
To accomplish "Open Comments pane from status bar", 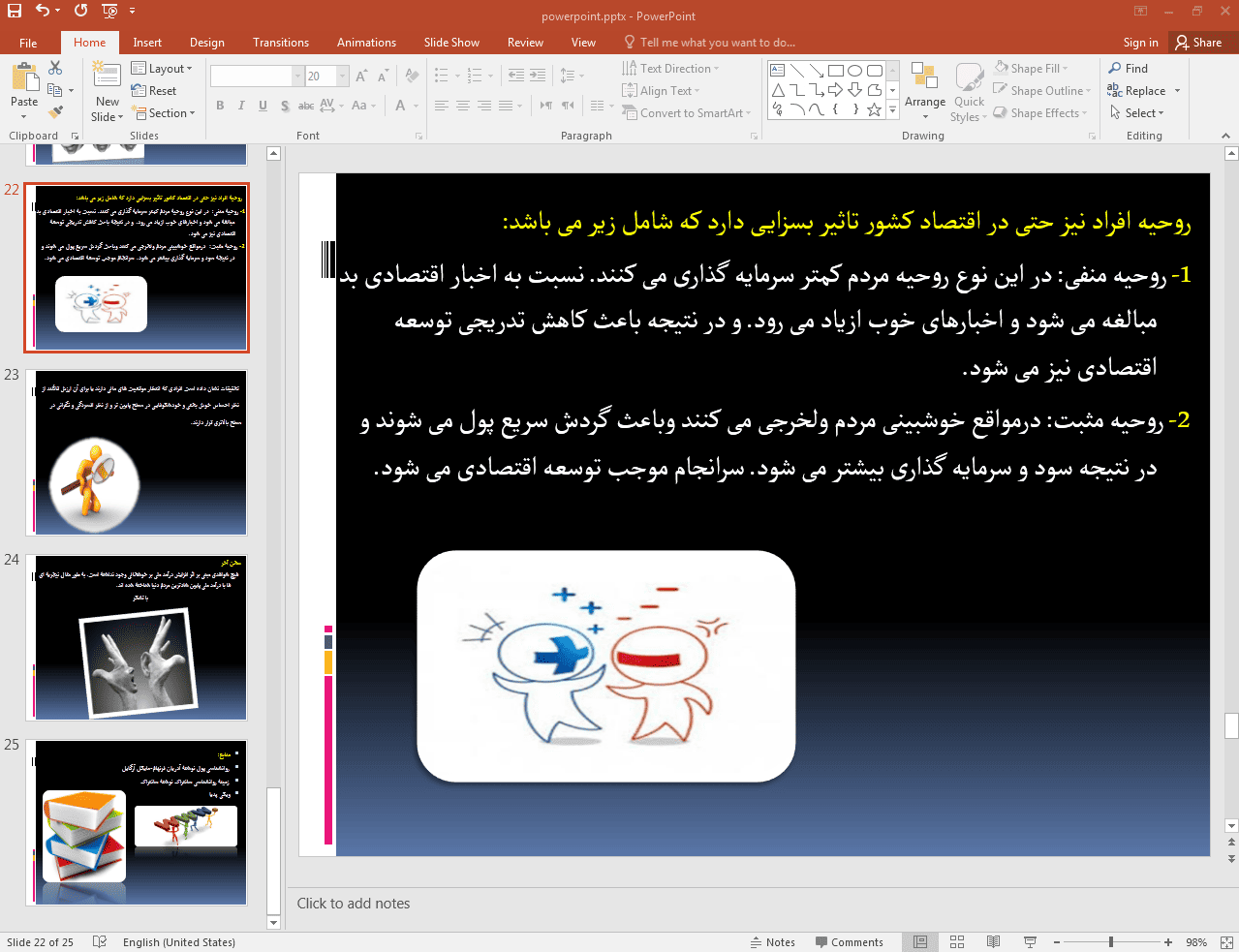I will [x=850, y=942].
